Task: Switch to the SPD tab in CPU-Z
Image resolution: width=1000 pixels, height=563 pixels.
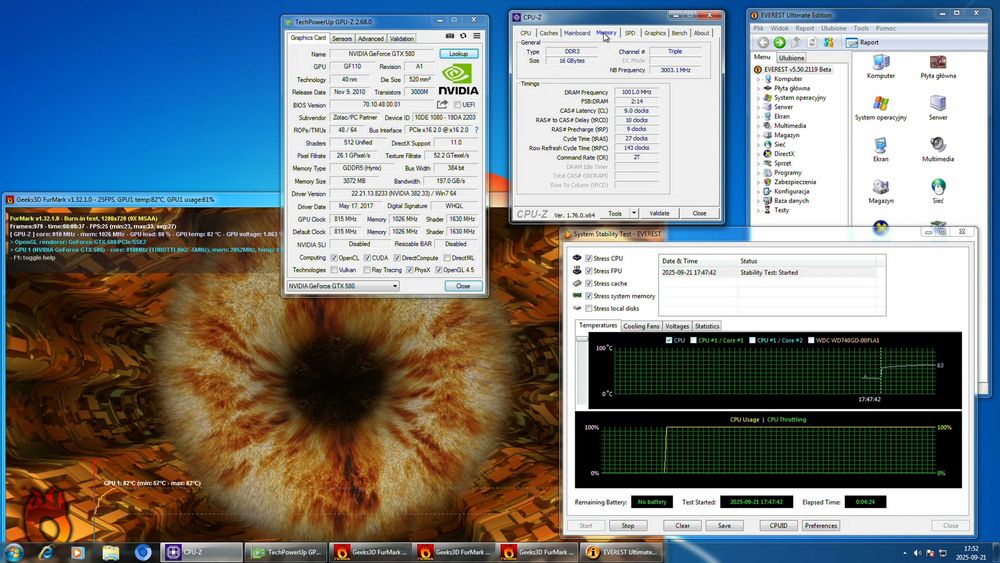Action: coord(629,33)
